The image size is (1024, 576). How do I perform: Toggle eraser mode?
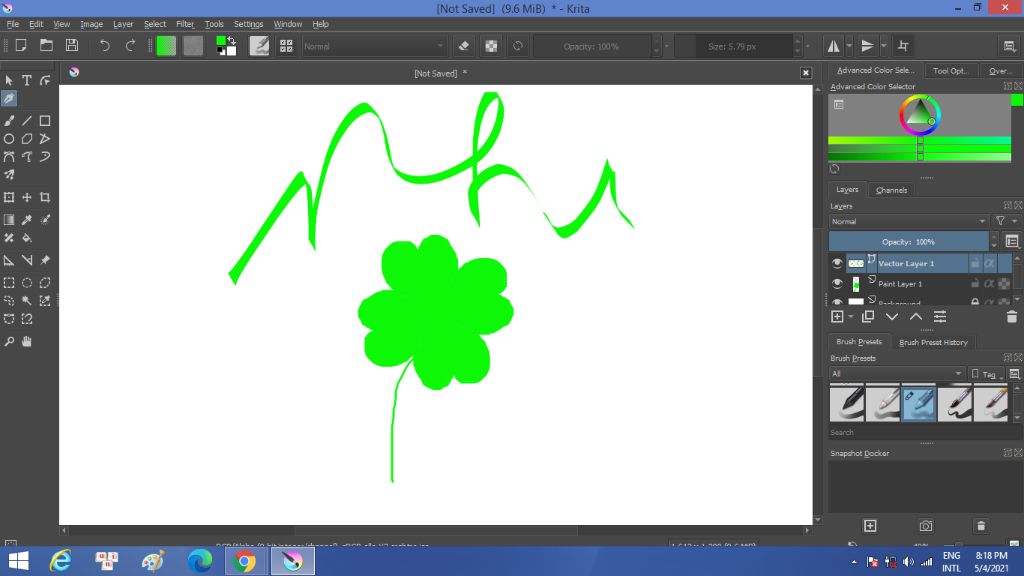[464, 46]
